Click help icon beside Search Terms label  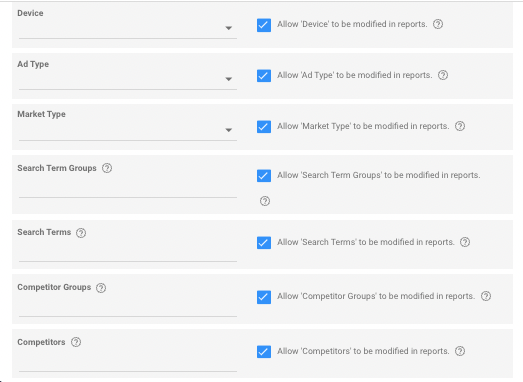coord(81,233)
